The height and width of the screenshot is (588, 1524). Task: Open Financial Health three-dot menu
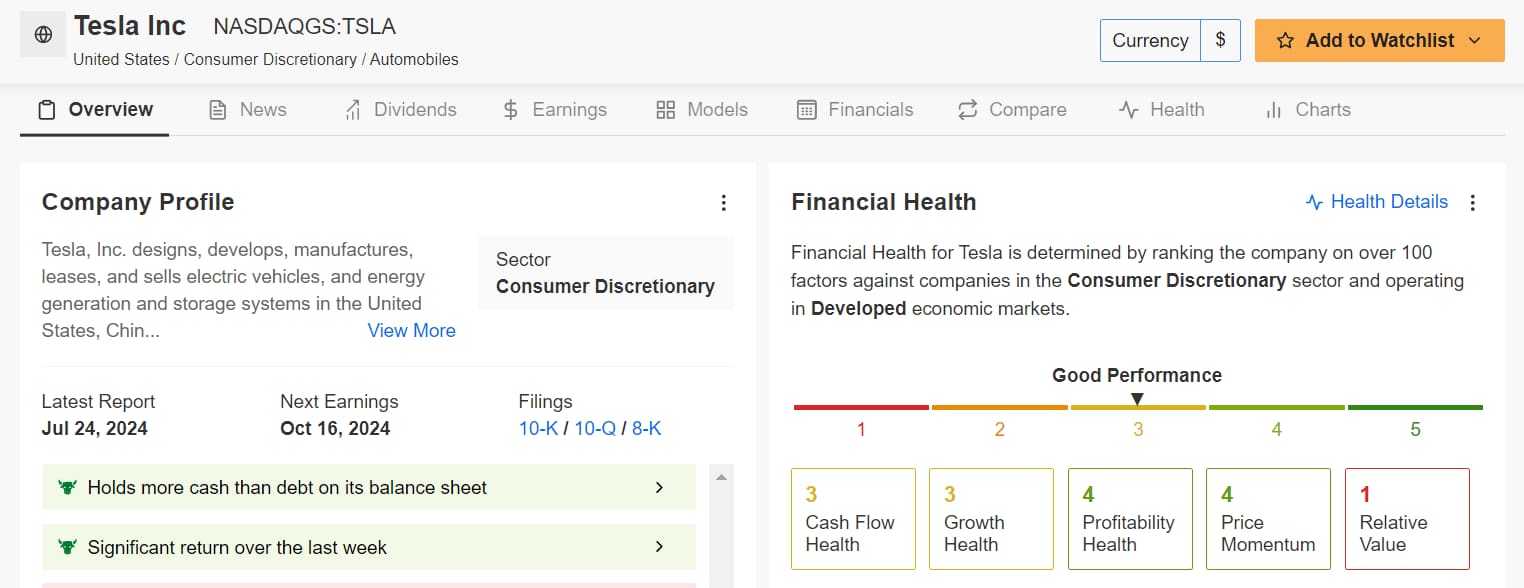click(1472, 203)
